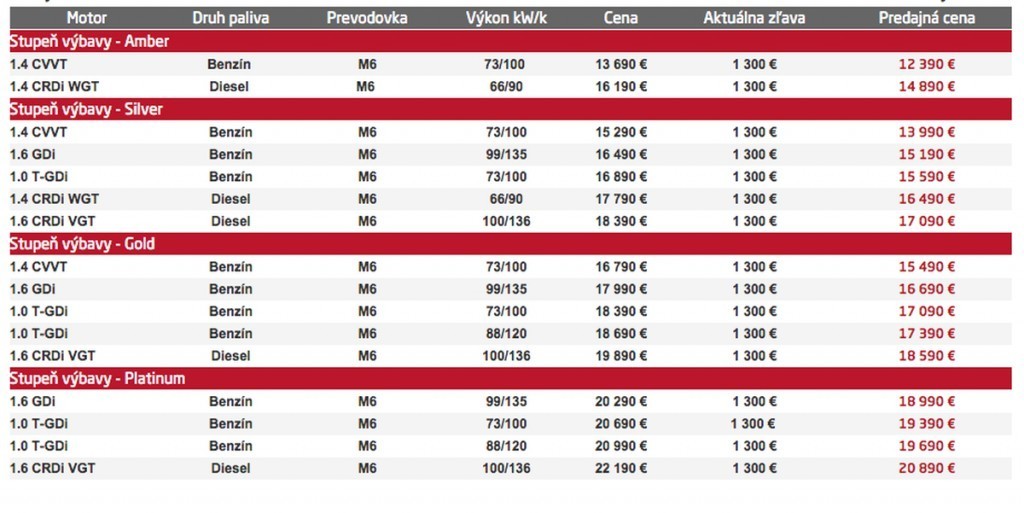Click the Prevodovka column header
This screenshot has width=1024, height=513.
(367, 18)
